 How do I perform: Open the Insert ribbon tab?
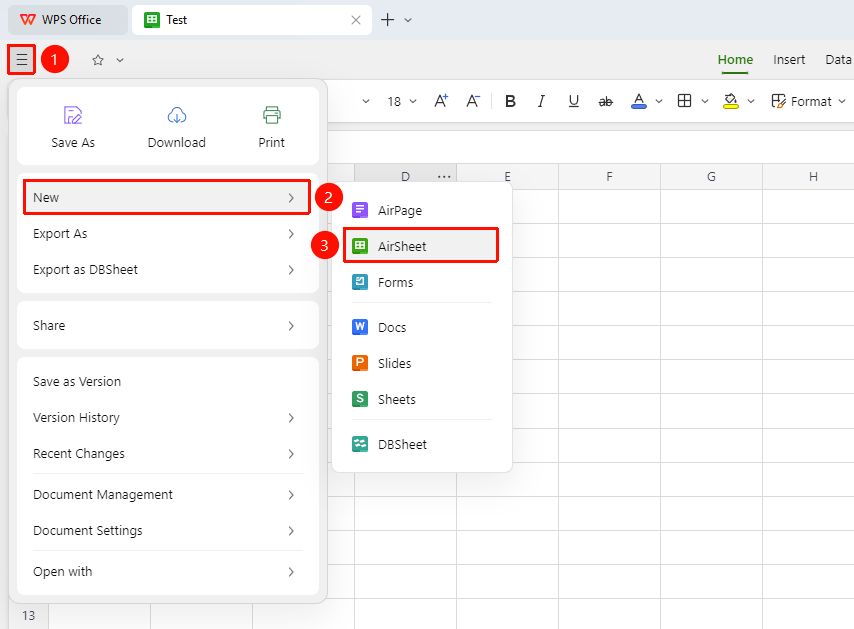coord(789,59)
